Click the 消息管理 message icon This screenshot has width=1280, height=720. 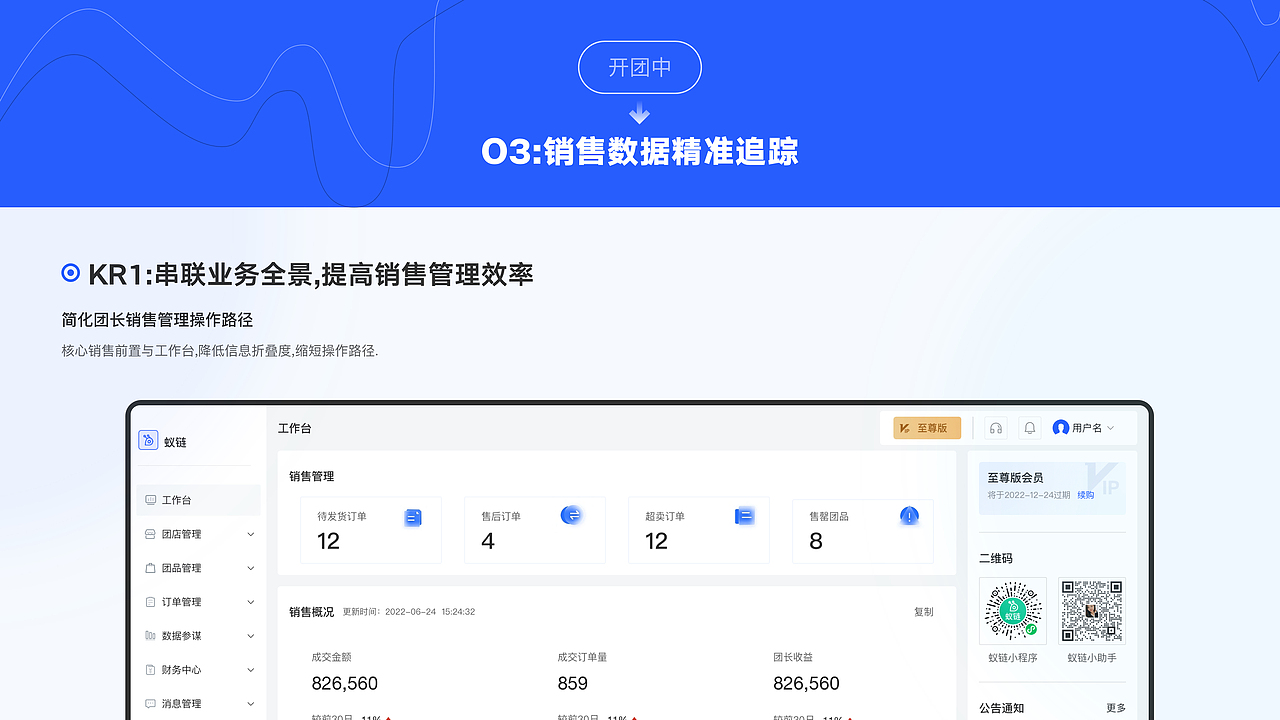[x=150, y=704]
